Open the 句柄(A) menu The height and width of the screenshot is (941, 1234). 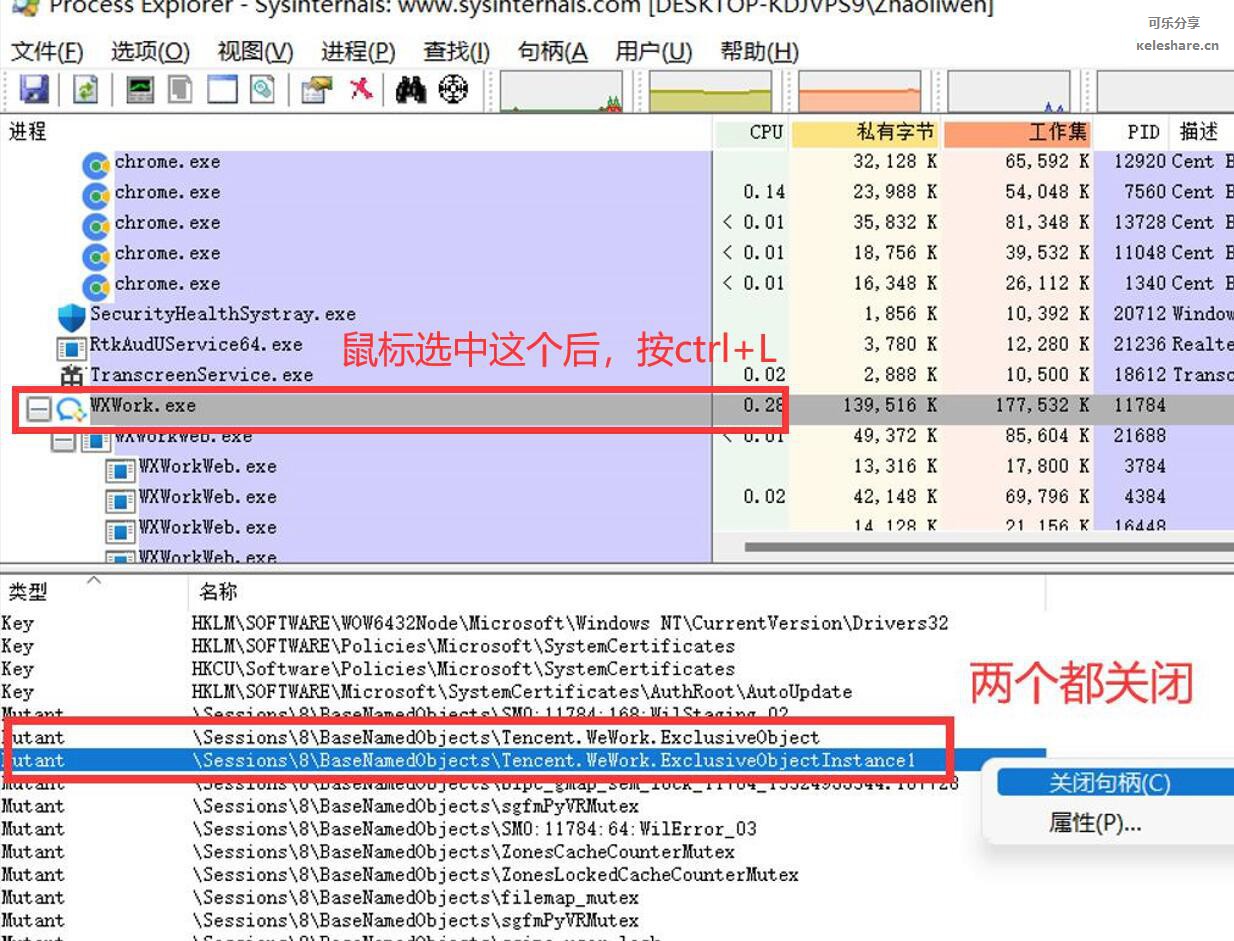(553, 51)
